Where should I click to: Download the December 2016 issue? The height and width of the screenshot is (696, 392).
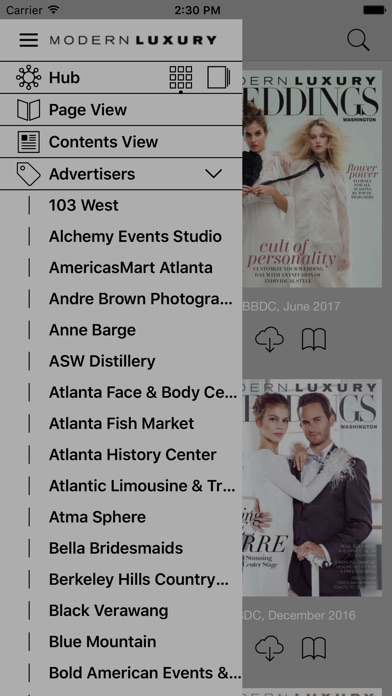click(x=269, y=649)
